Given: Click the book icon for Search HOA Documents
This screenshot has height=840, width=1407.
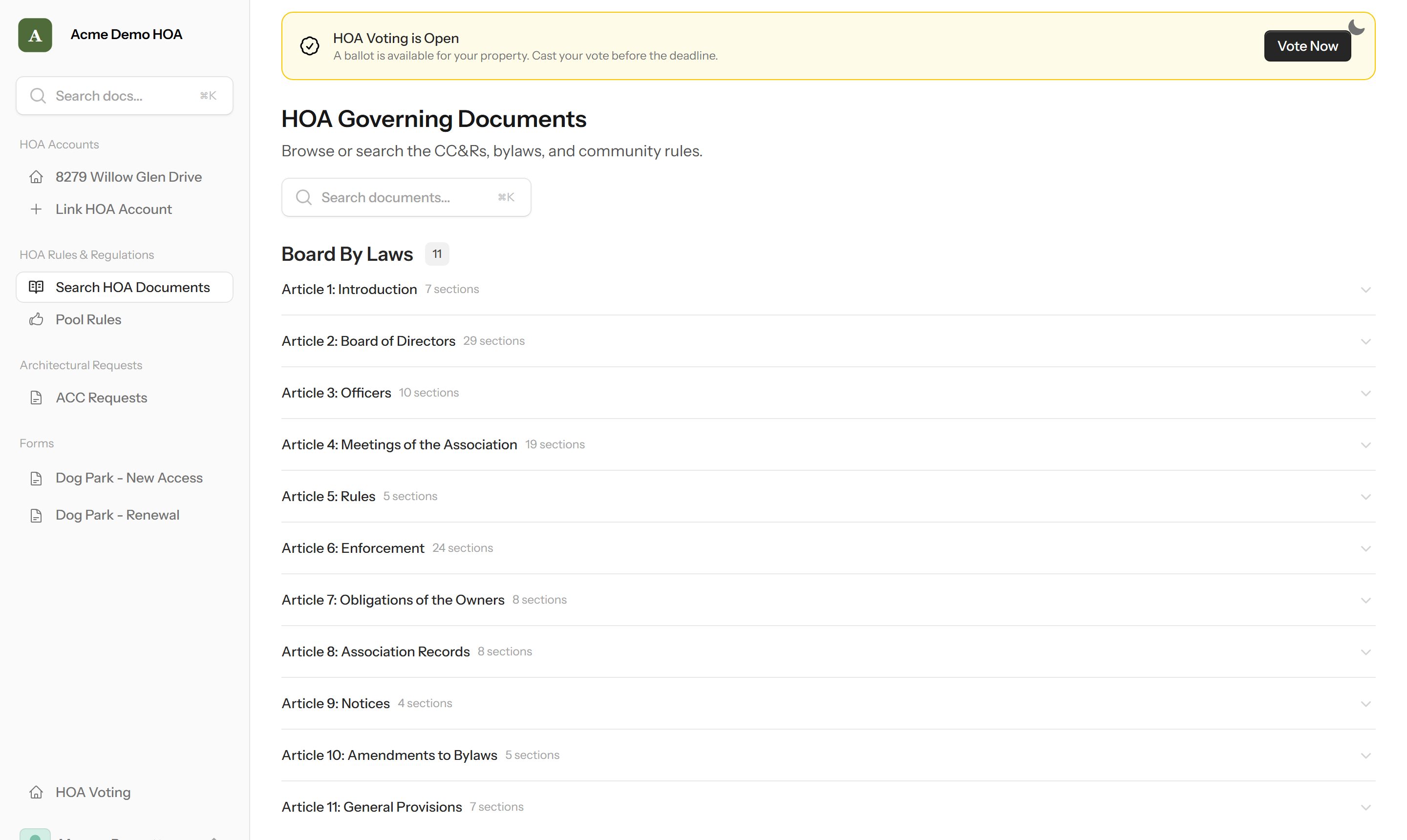Looking at the screenshot, I should click(x=36, y=287).
